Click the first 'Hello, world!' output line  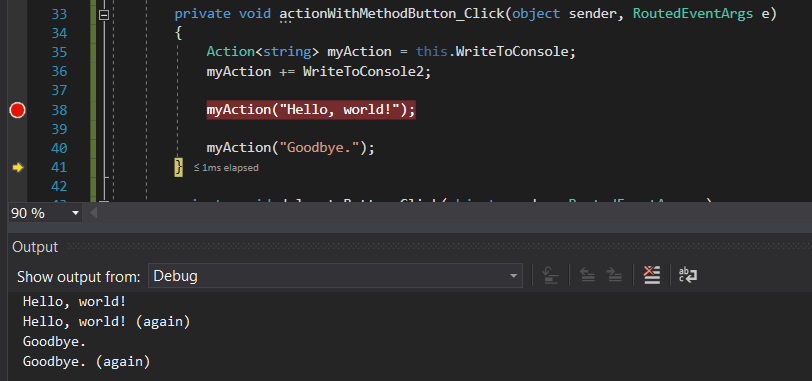click(75, 302)
